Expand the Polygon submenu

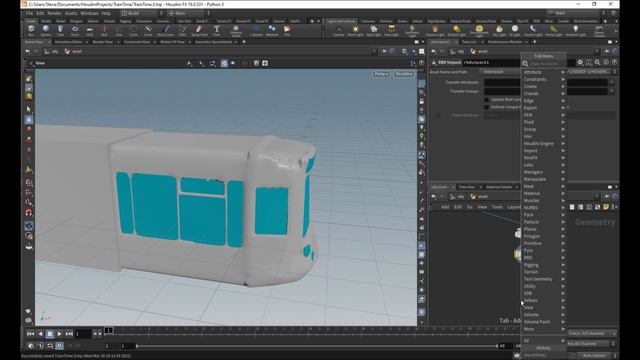543,236
